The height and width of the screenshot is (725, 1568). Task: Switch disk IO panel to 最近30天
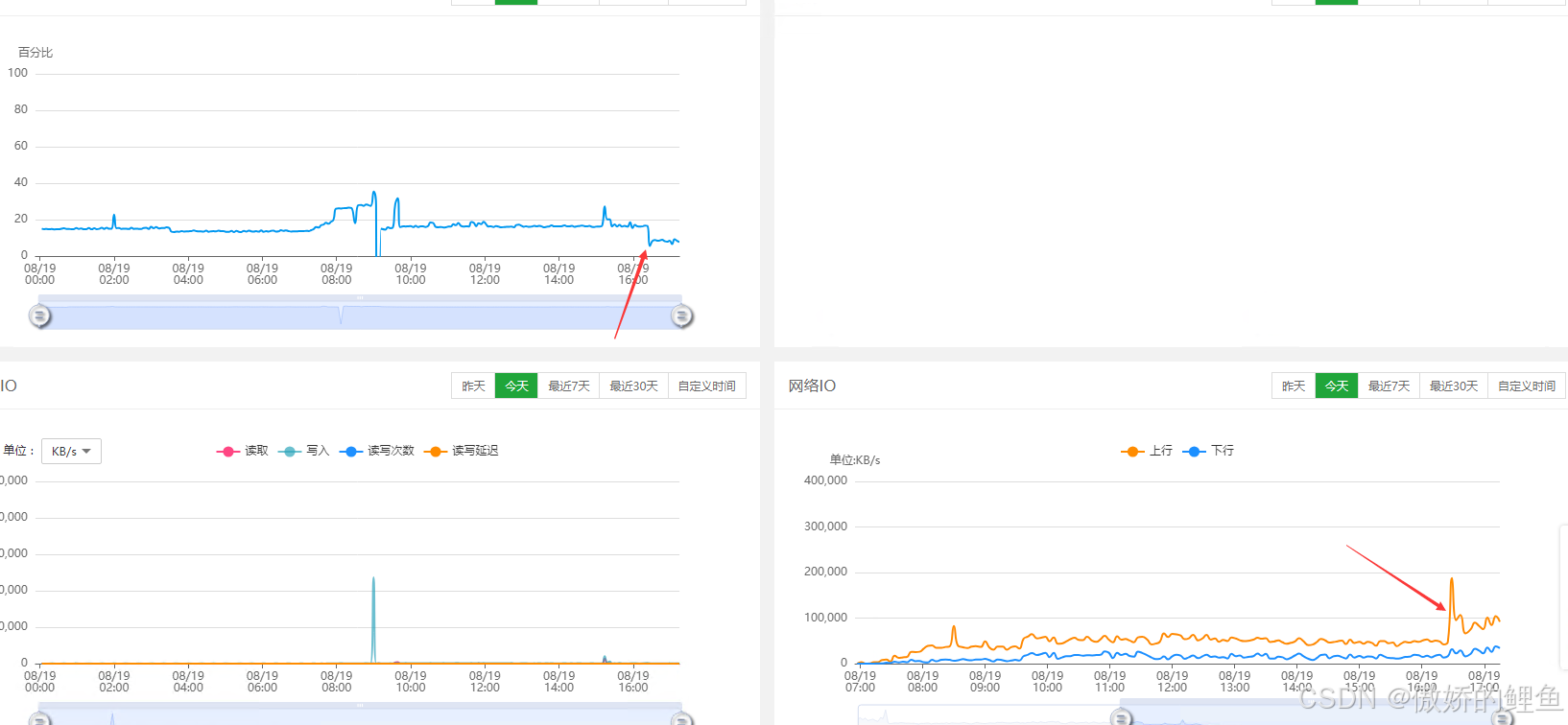click(633, 386)
